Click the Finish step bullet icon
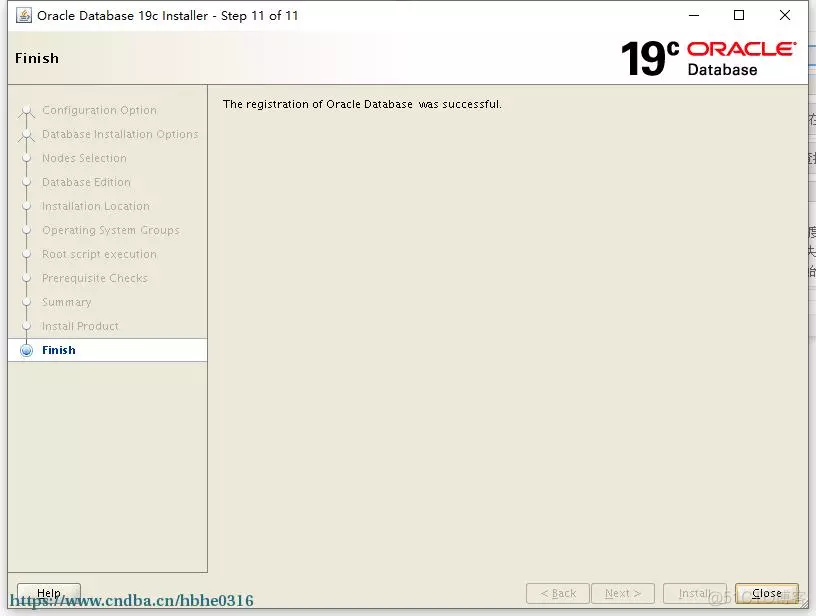Viewport: 816px width, 616px height. (x=27, y=351)
